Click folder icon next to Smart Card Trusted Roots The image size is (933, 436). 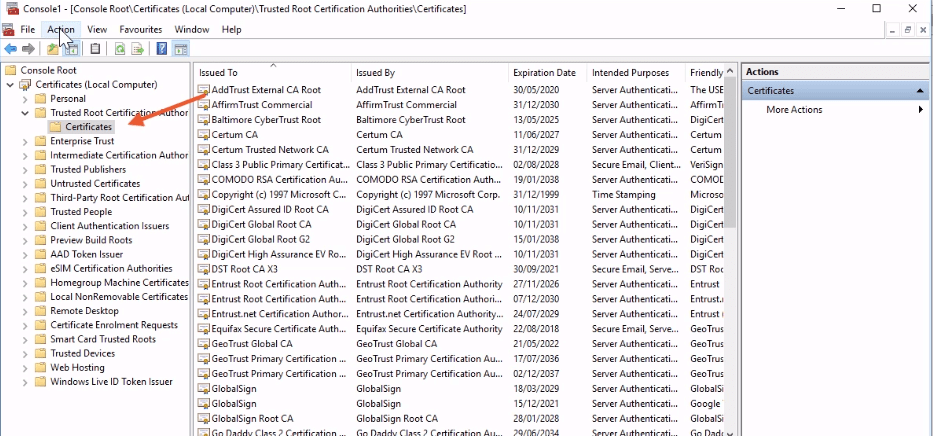(40, 339)
